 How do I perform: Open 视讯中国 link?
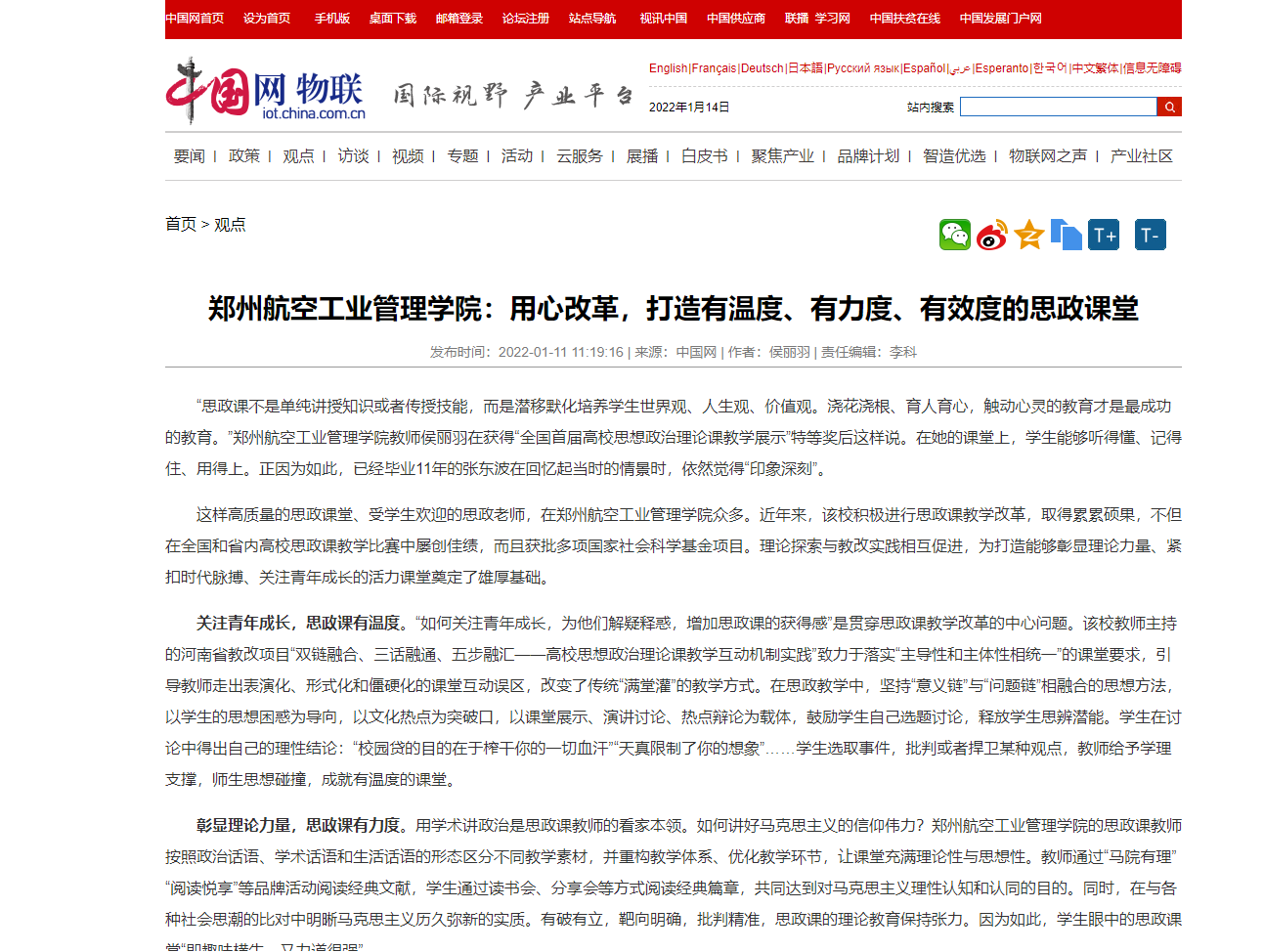(x=664, y=19)
